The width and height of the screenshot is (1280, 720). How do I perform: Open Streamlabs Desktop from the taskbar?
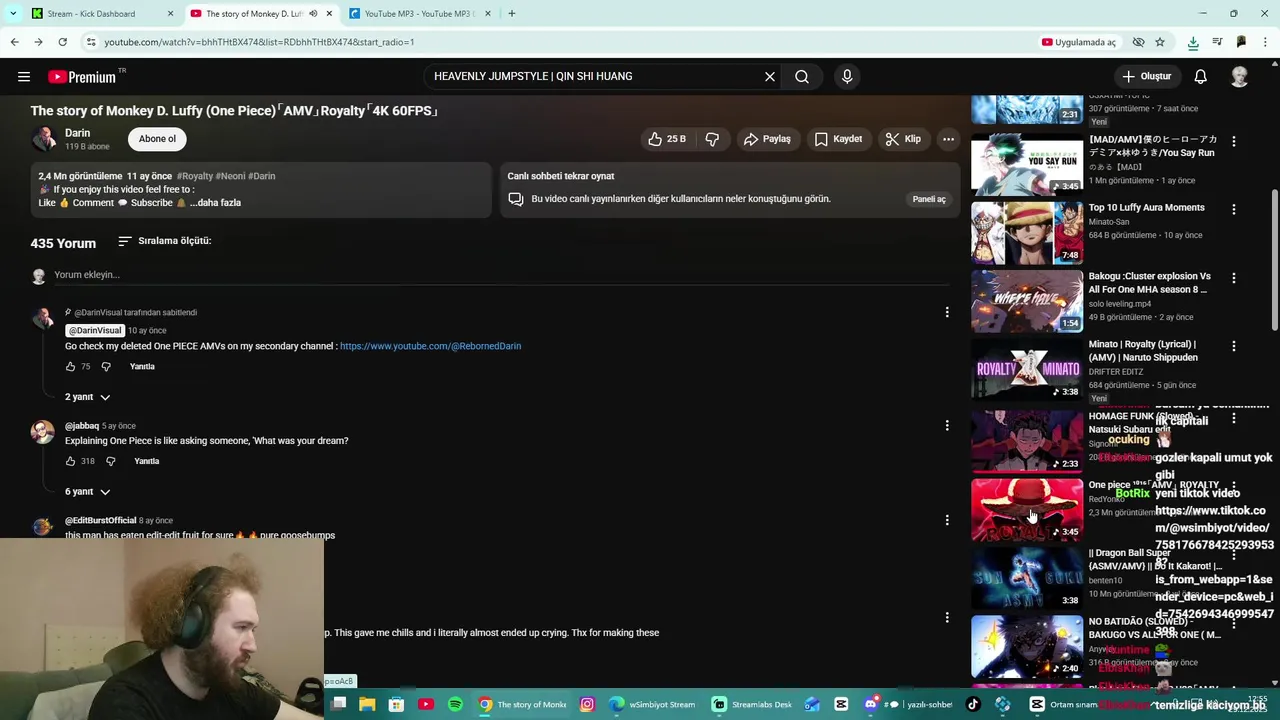tap(751, 704)
